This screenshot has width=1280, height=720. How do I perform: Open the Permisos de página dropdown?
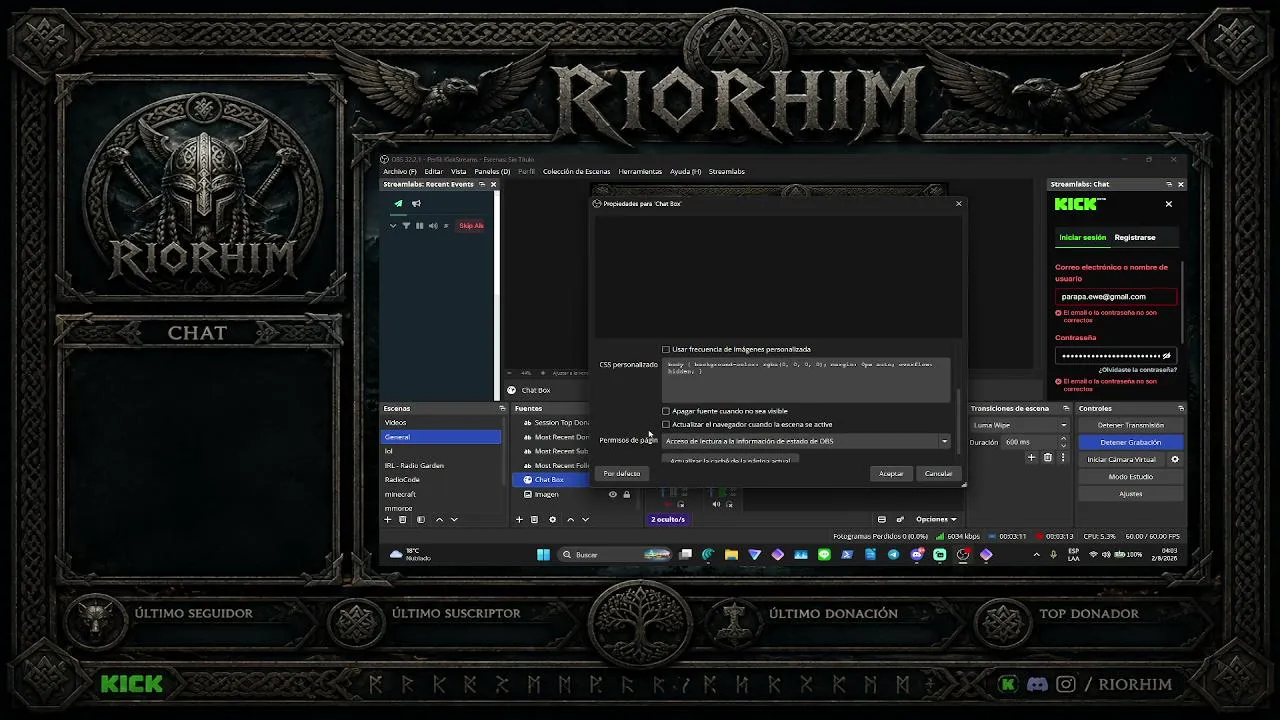tap(806, 441)
